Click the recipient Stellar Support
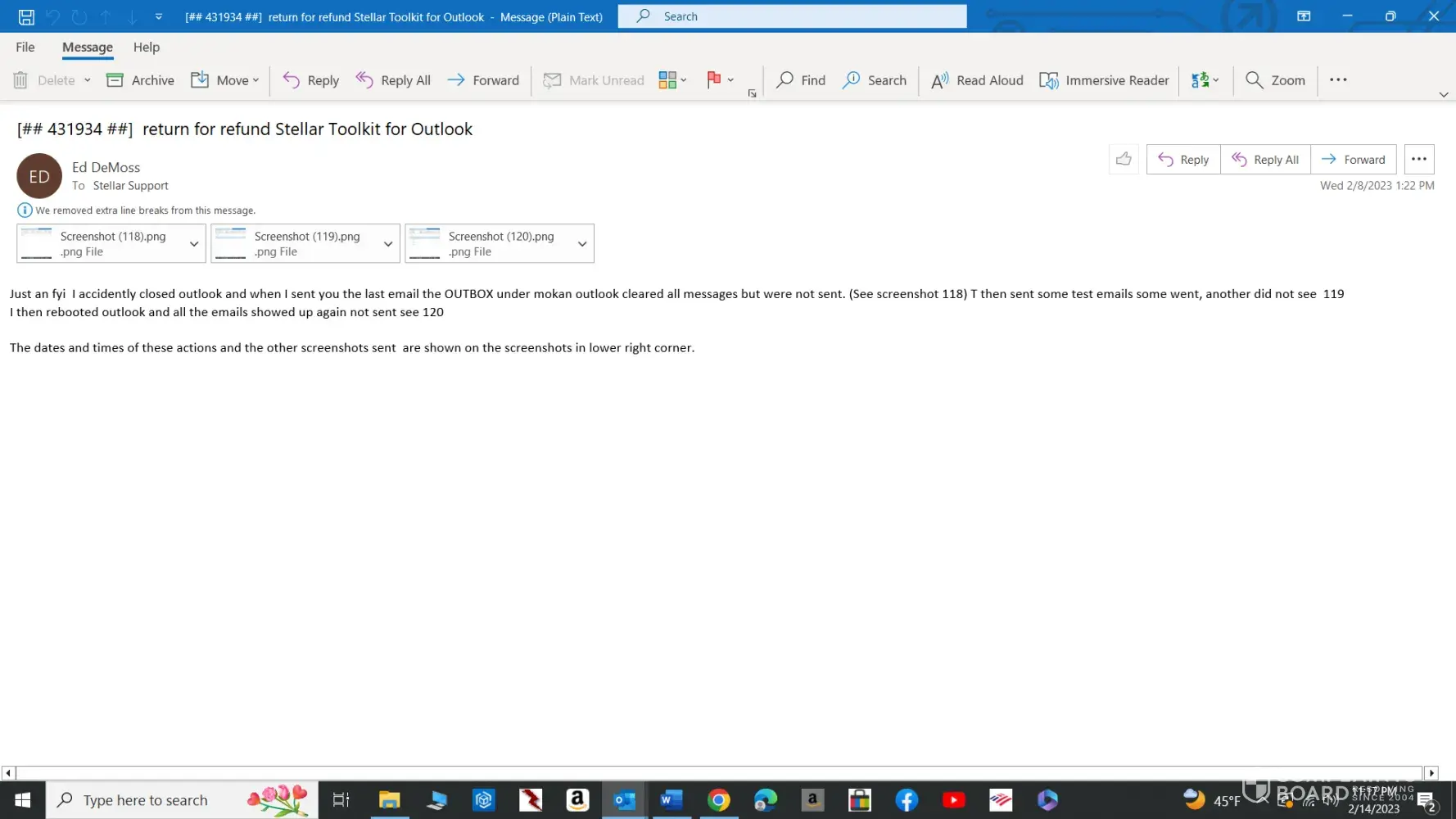1456x819 pixels. point(131,186)
